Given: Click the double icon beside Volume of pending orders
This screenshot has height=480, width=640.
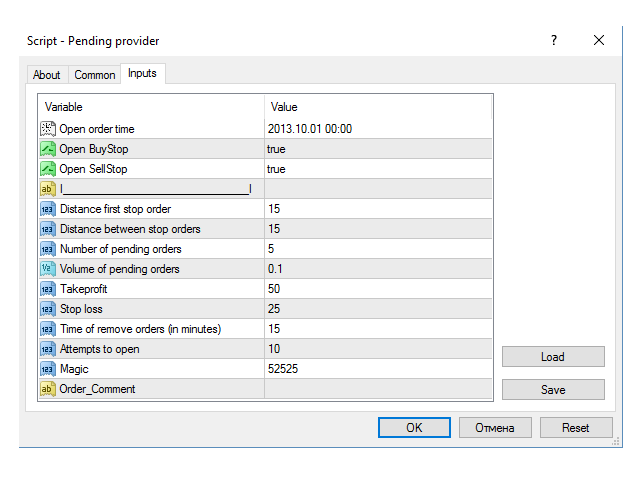Looking at the screenshot, I should [48, 269].
